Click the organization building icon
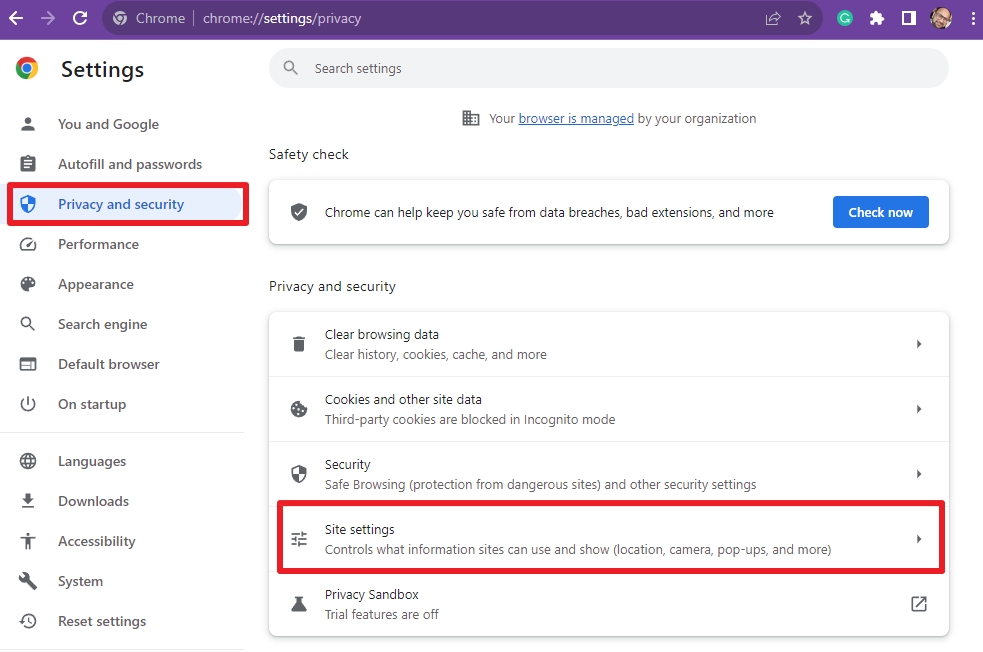The height and width of the screenshot is (652, 983). (471, 118)
